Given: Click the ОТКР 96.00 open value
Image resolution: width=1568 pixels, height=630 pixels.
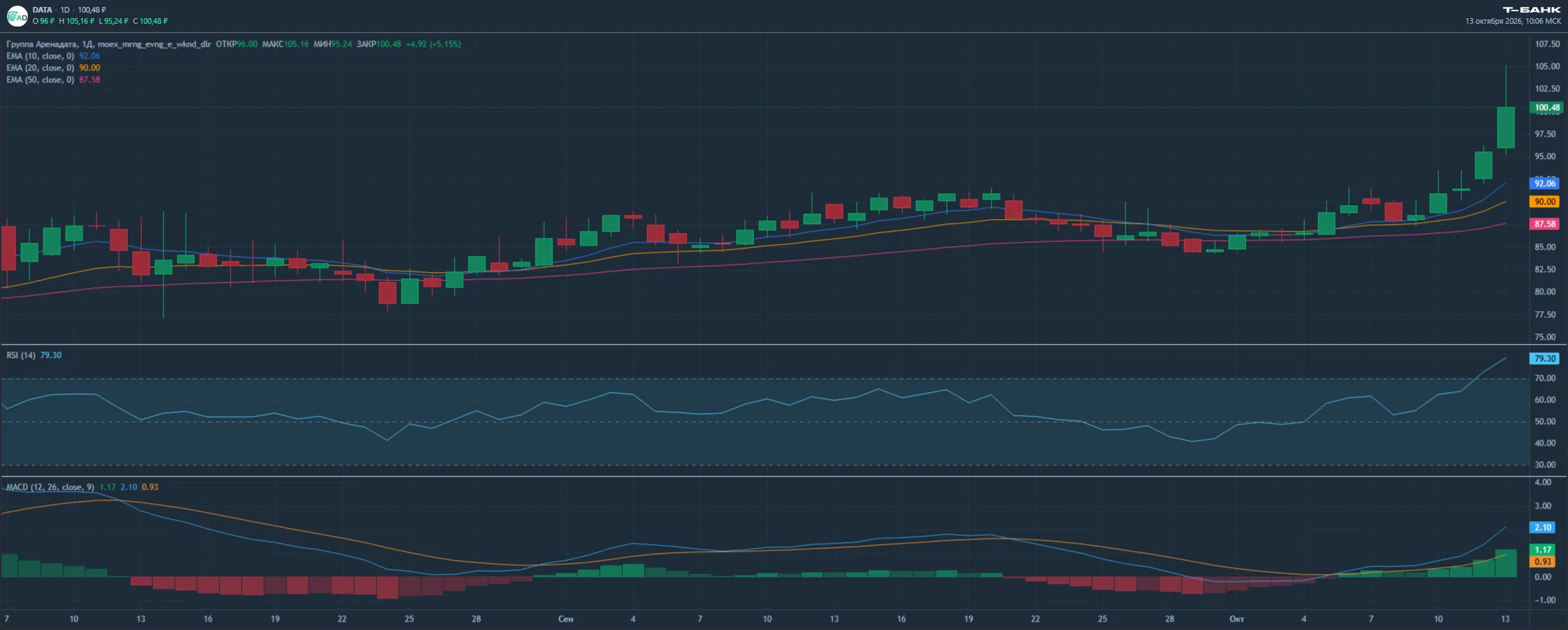Looking at the screenshot, I should pos(237,44).
